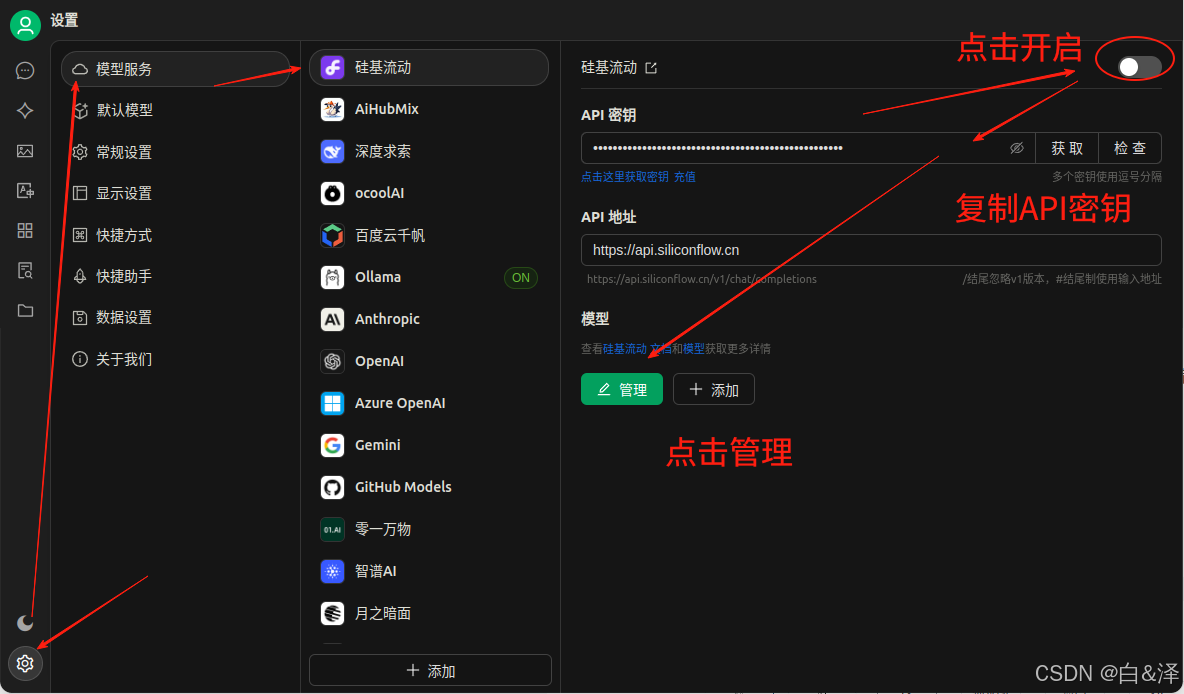Screen dimensions: 1184x694
Task: Click the 百度云千帆 provider logo
Action: pos(332,236)
